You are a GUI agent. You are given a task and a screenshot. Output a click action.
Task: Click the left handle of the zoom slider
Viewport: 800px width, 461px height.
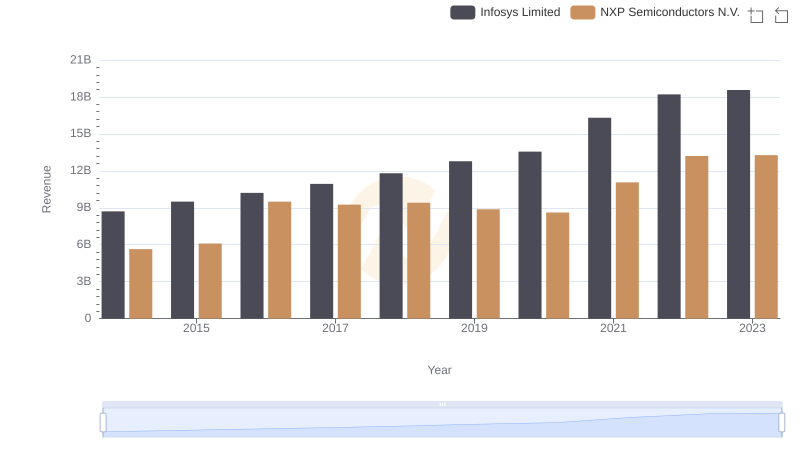click(103, 423)
